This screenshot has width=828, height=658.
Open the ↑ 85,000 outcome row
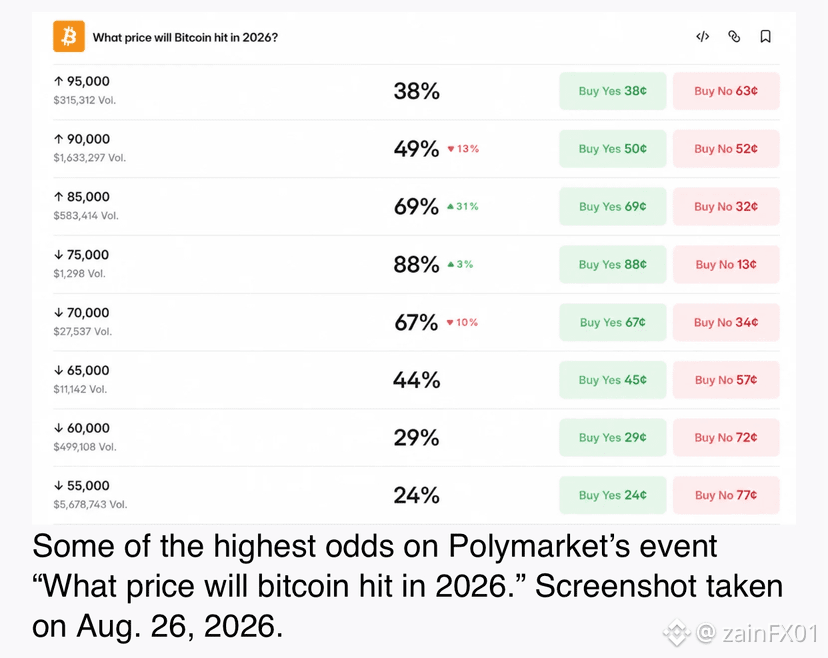click(x=416, y=206)
